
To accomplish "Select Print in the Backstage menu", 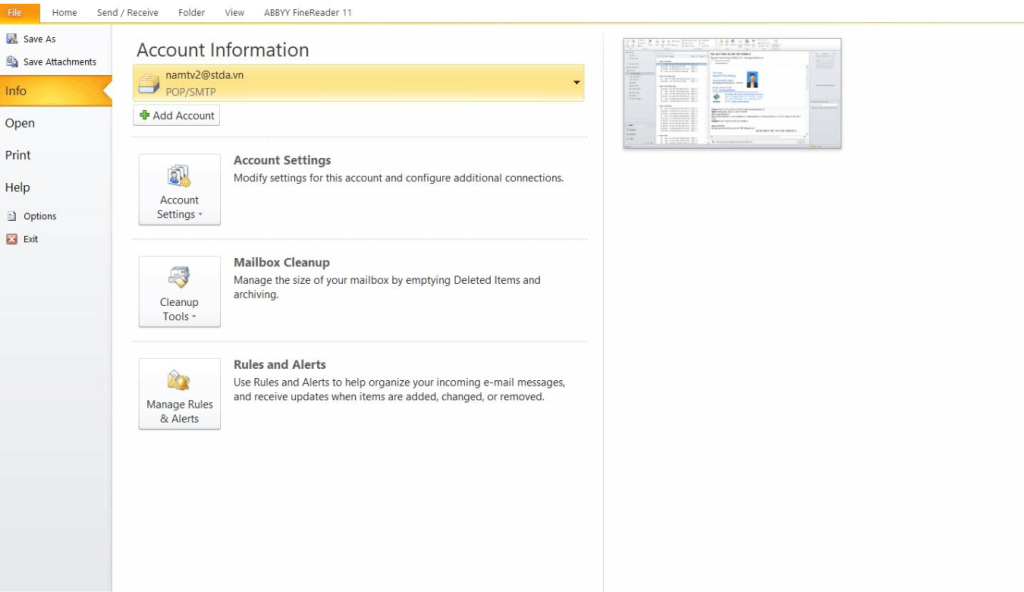I will click(18, 155).
